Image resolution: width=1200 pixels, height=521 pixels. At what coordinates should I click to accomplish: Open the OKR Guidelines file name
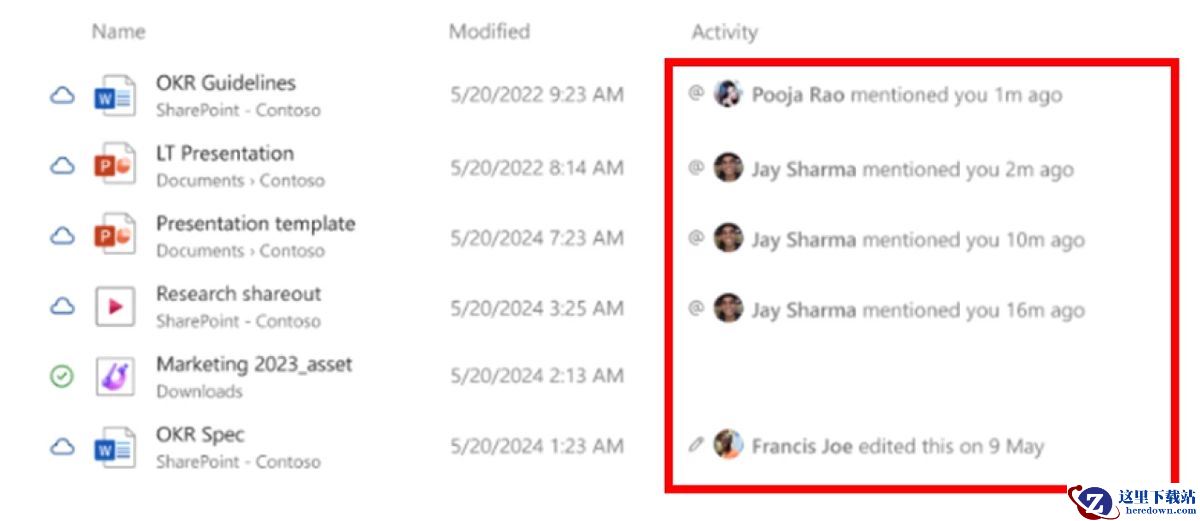tap(226, 83)
